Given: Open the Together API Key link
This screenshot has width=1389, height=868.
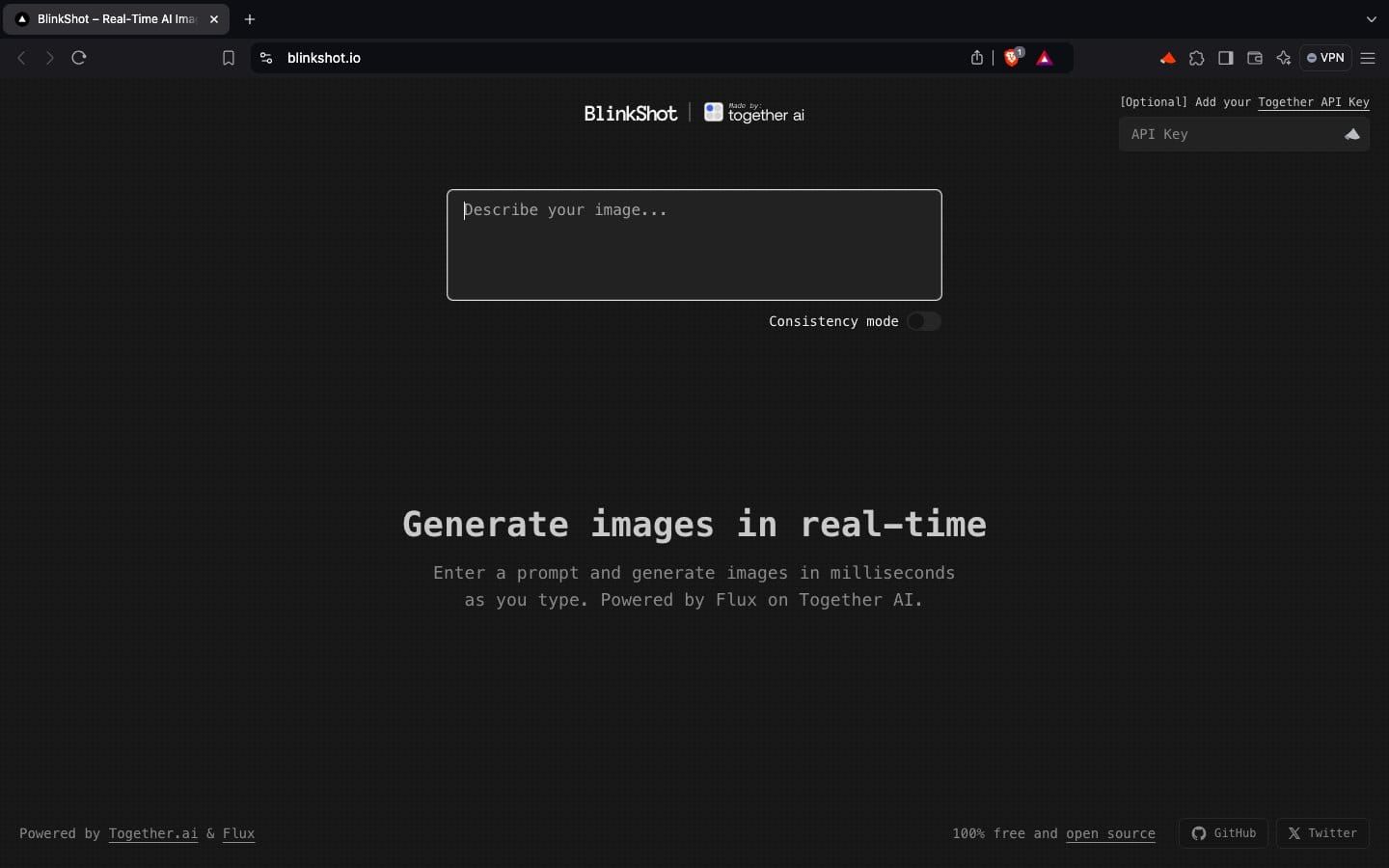Looking at the screenshot, I should coord(1314,103).
